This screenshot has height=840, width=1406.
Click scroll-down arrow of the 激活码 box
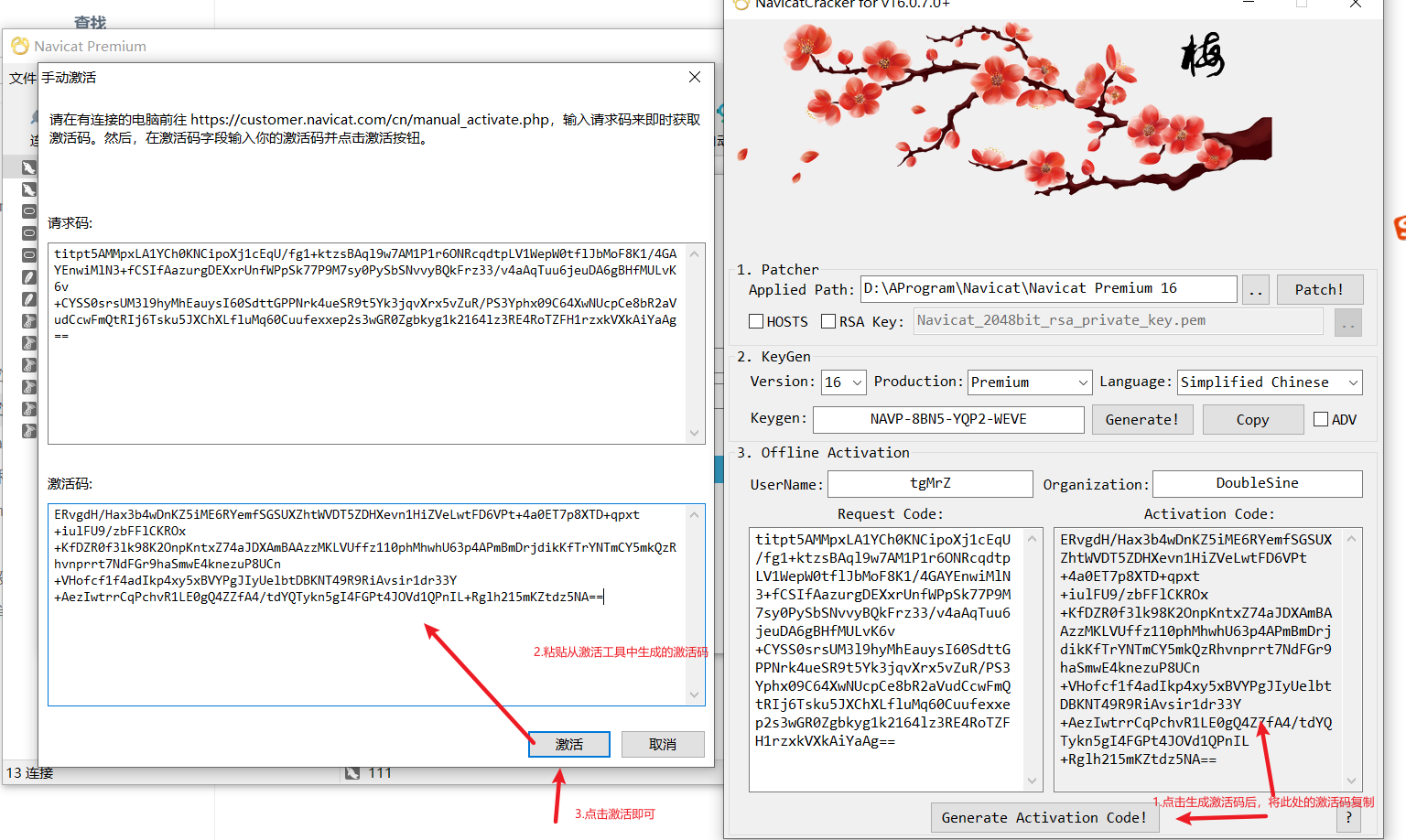(695, 695)
